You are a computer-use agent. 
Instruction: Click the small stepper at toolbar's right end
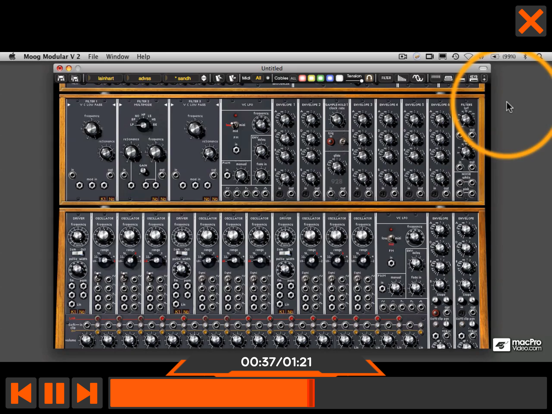pyautogui.click(x=484, y=78)
